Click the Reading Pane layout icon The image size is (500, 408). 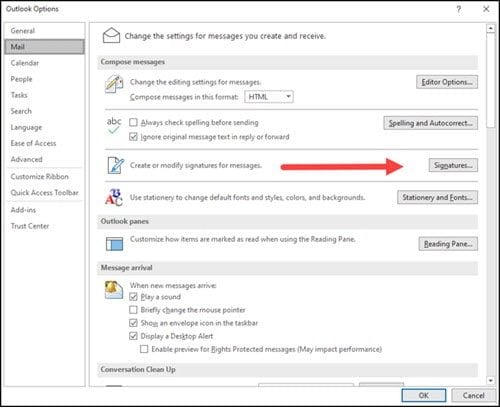[x=114, y=244]
